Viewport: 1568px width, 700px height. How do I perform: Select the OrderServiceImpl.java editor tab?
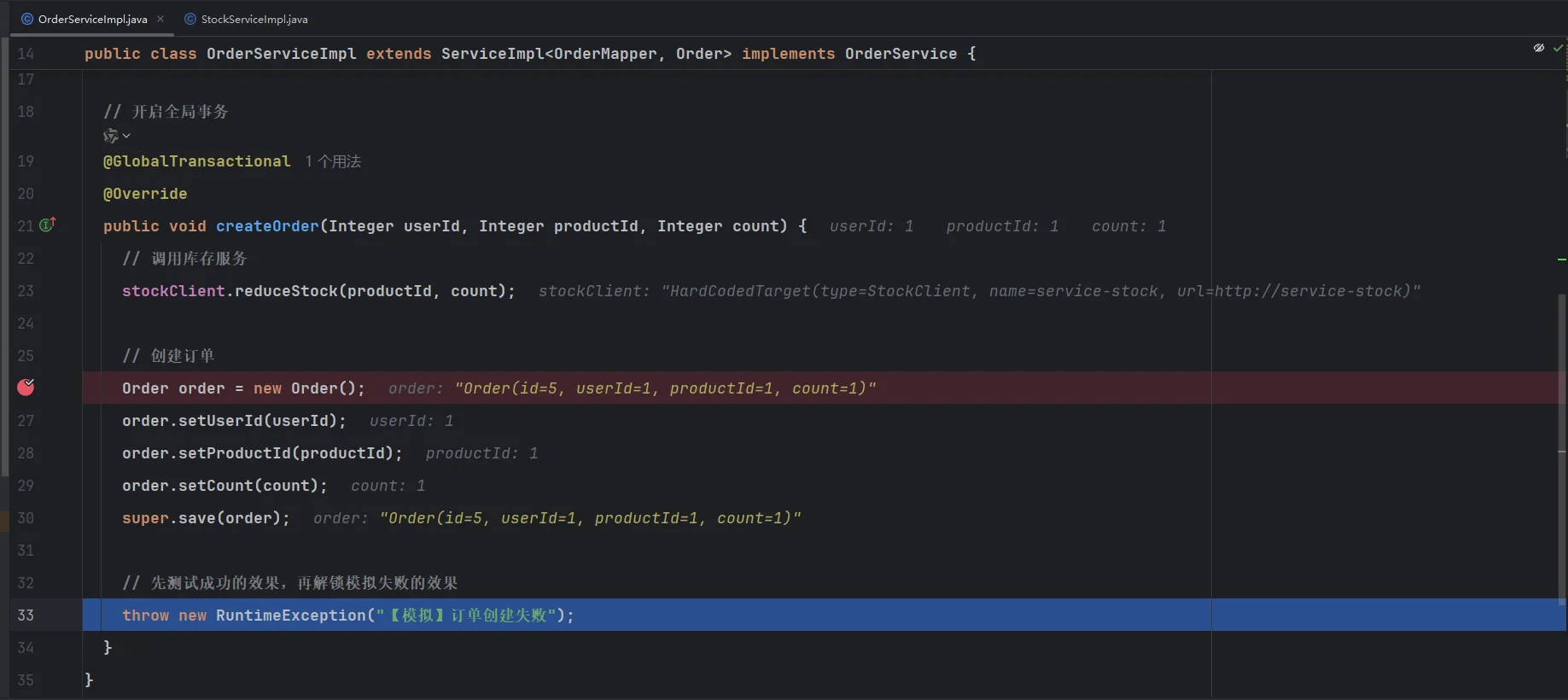pos(92,19)
